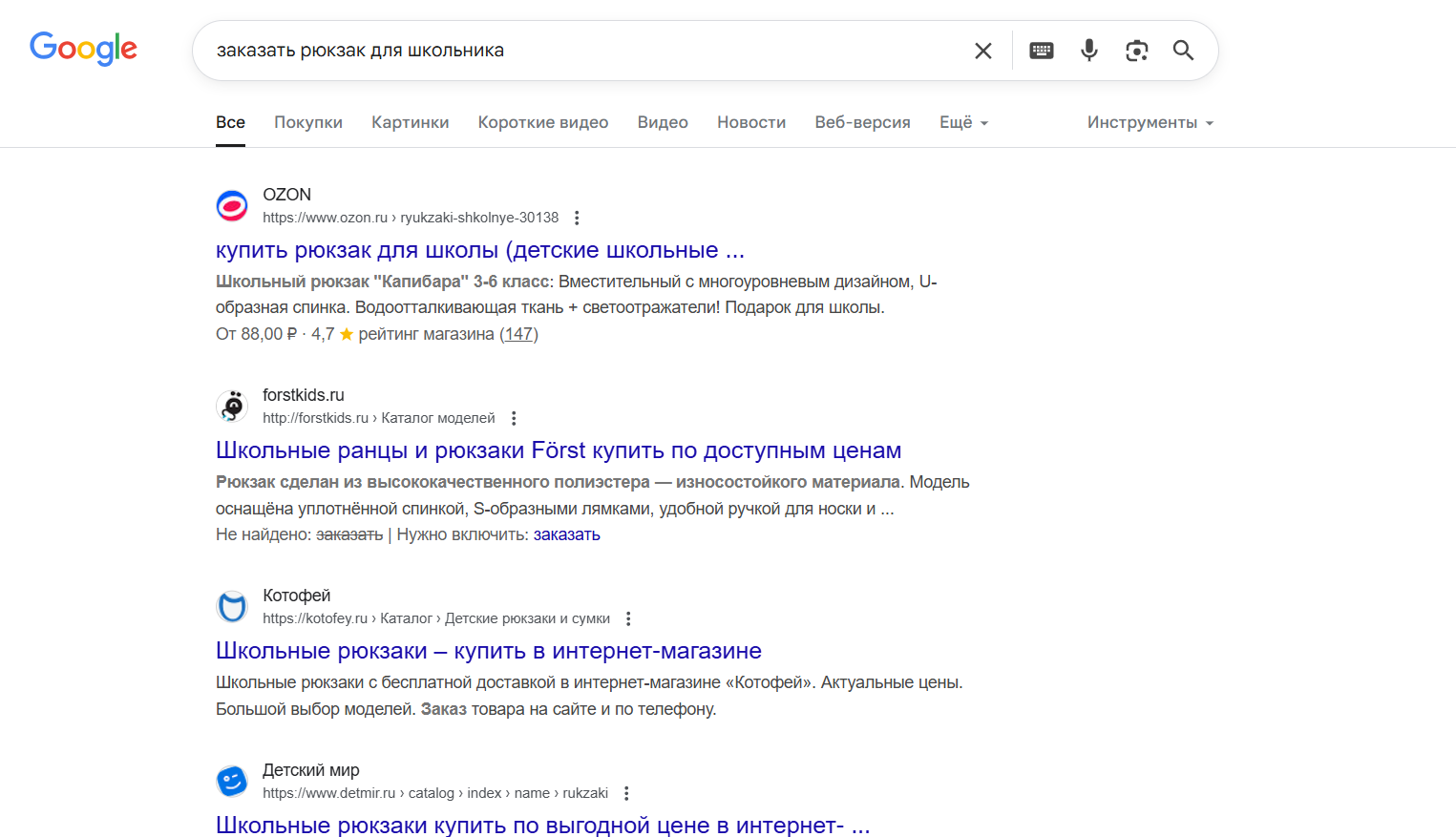Expand the Ещё options menu
The width and height of the screenshot is (1456, 837).
point(962,122)
